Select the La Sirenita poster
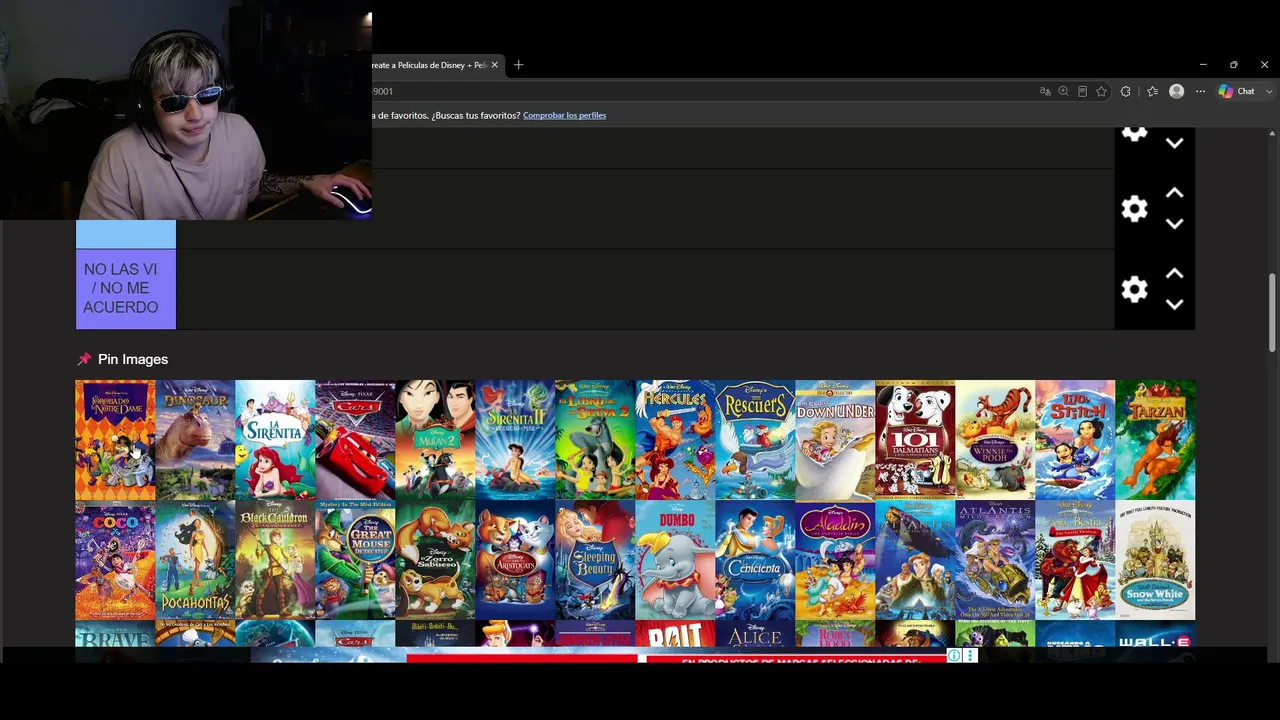Screen dimensions: 1280x720 [x=275, y=440]
